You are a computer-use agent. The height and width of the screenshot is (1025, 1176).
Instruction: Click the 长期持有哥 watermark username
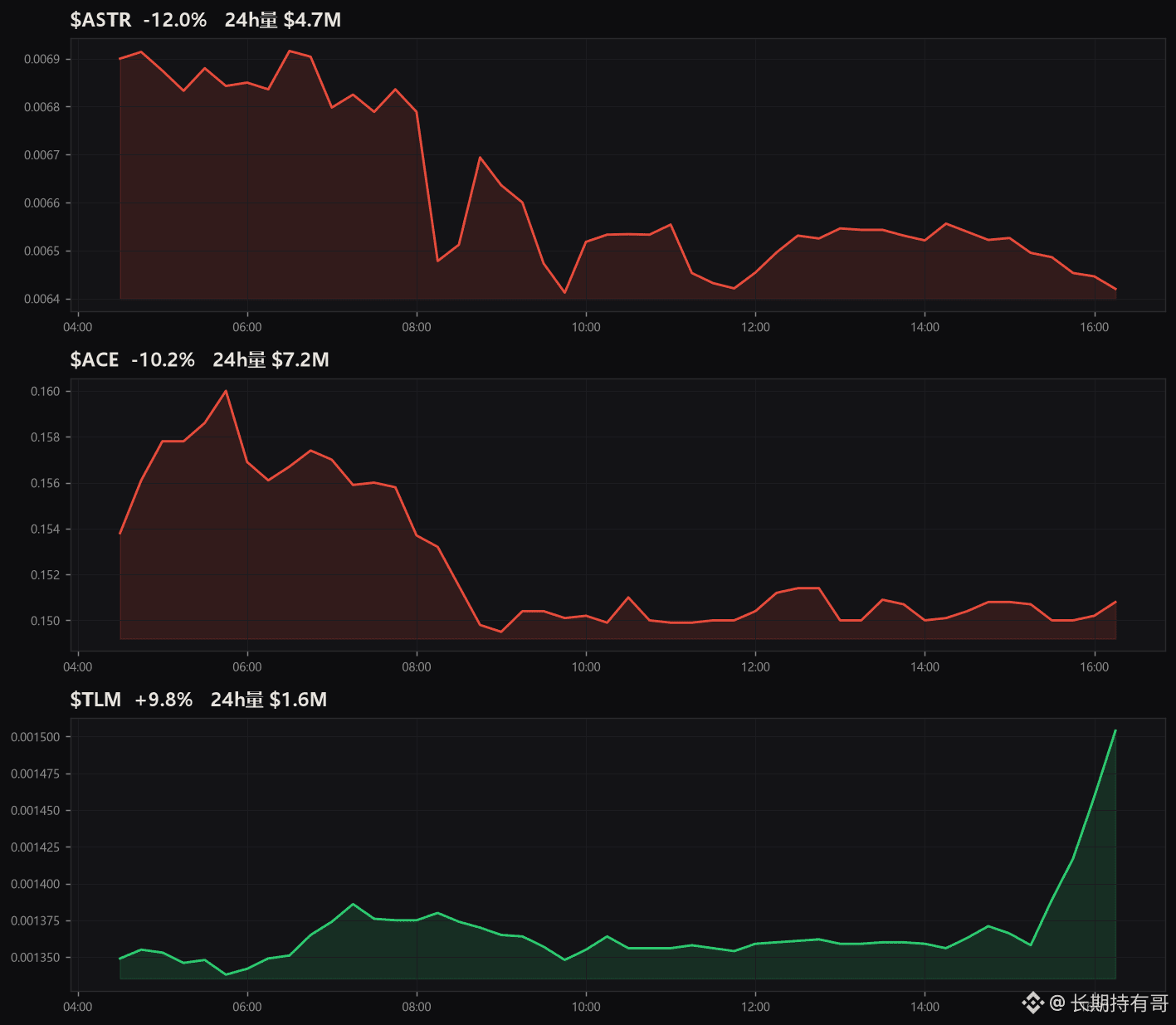pyautogui.click(x=1120, y=1003)
